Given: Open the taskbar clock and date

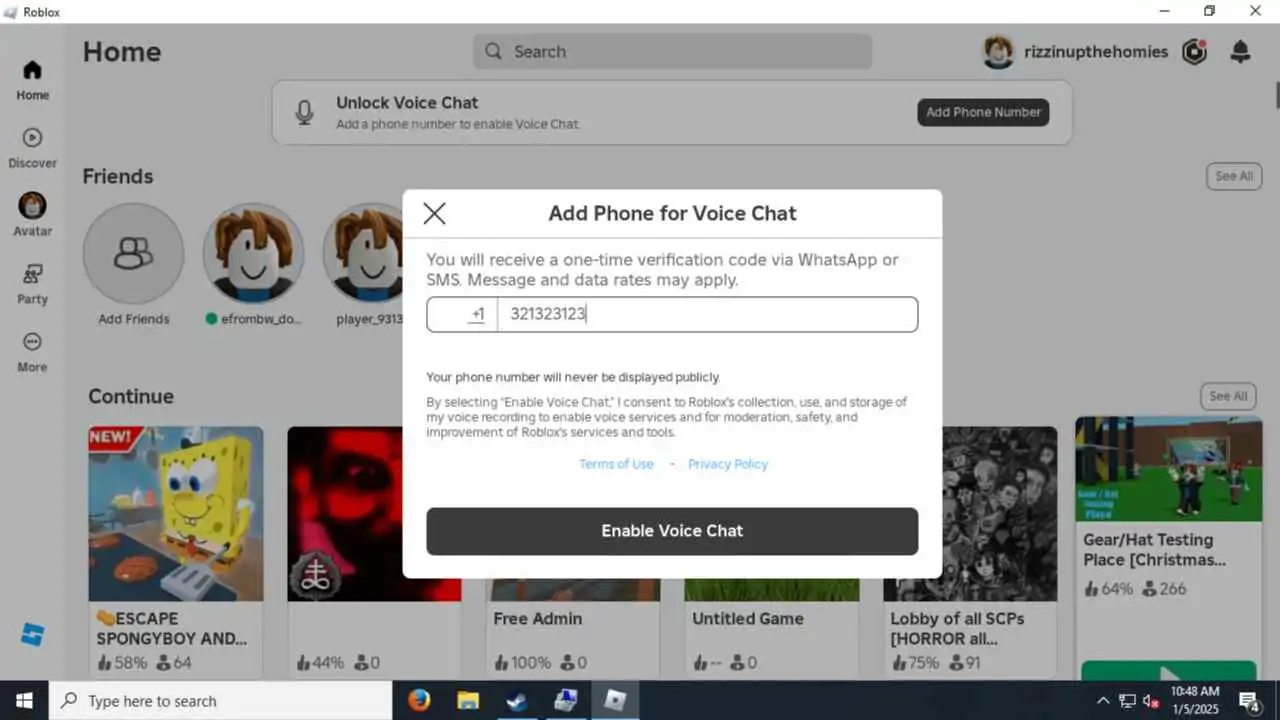Looking at the screenshot, I should click(x=1195, y=700).
